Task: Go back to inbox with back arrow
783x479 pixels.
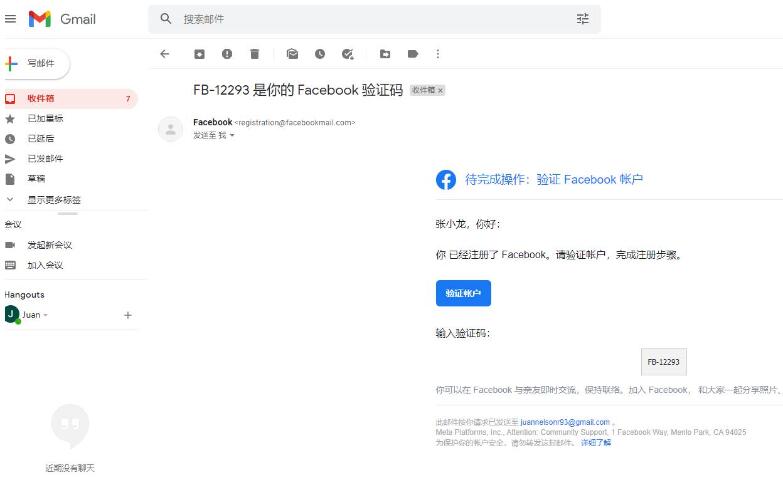Action: [x=165, y=54]
